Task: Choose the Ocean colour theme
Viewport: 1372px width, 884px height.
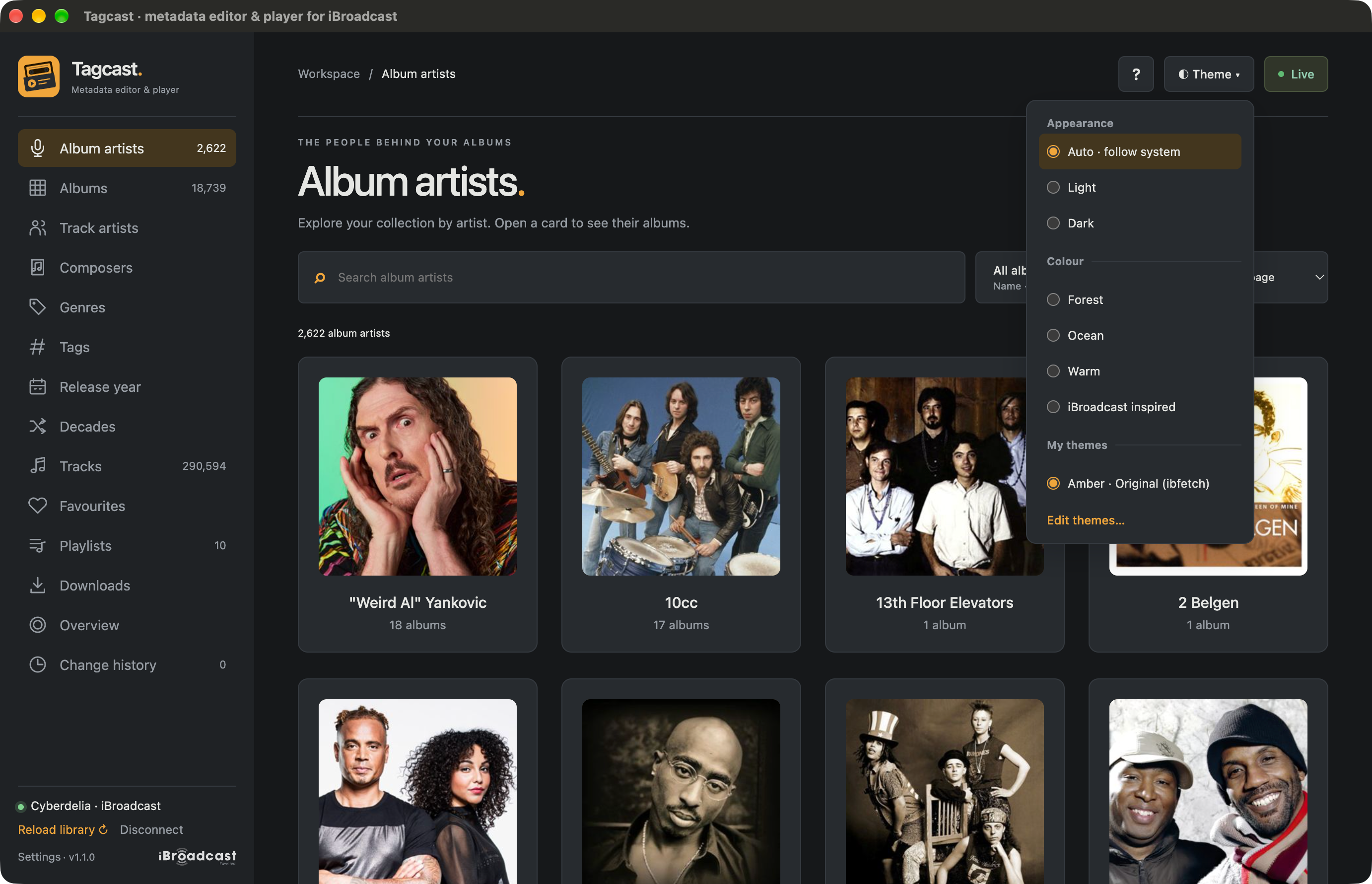Action: coord(1140,335)
